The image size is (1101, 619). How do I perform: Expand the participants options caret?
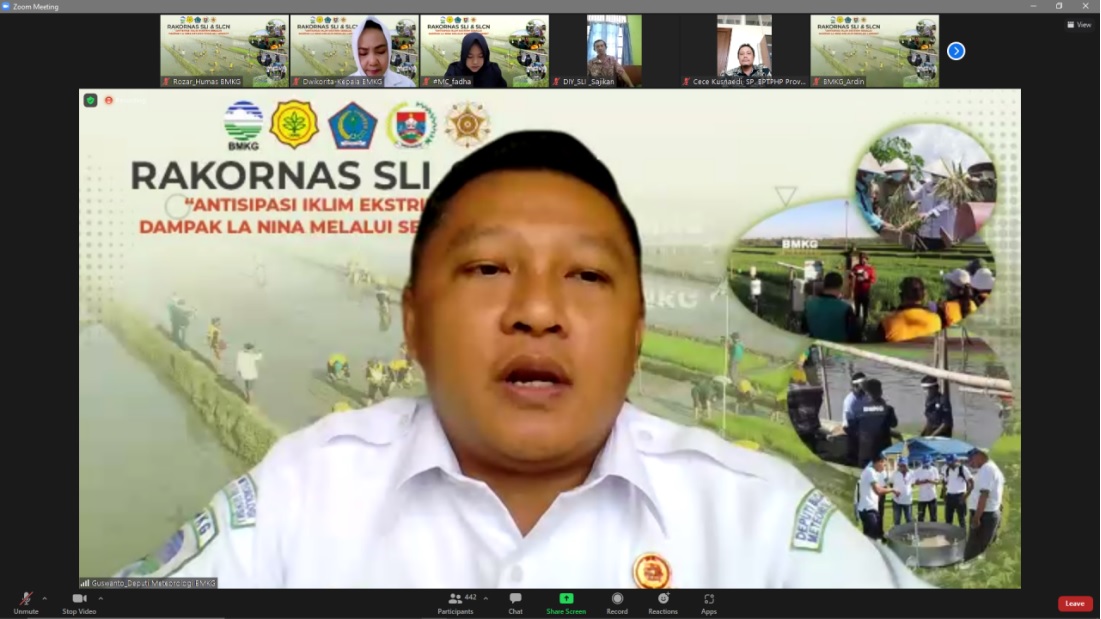click(486, 599)
